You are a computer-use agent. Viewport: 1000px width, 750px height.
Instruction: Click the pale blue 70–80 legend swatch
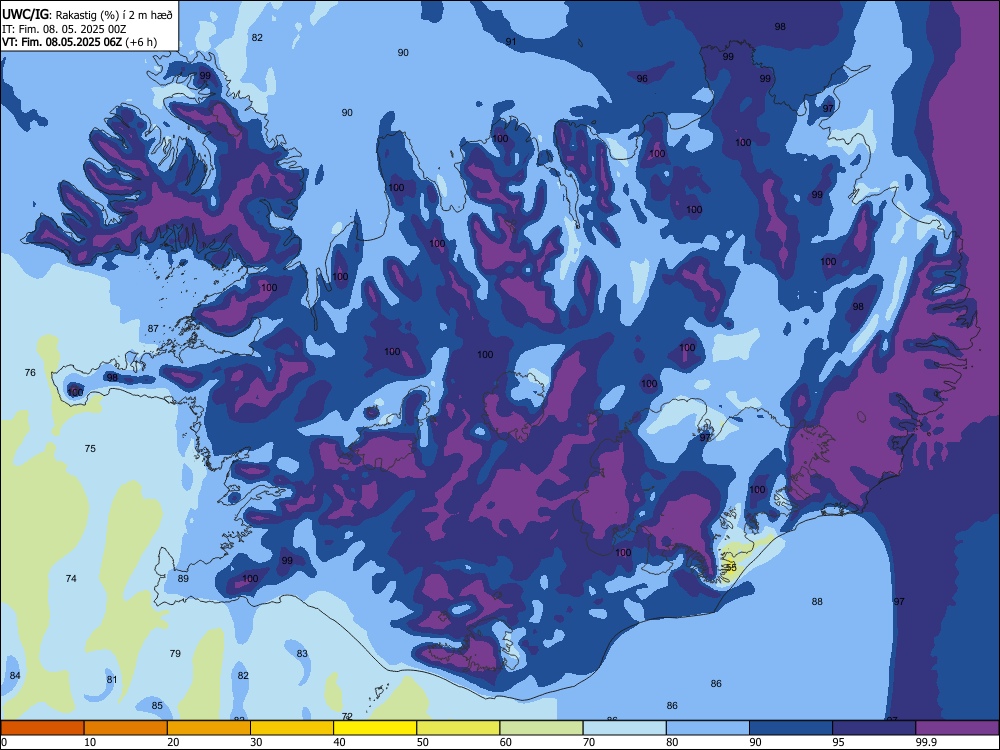pos(624,728)
